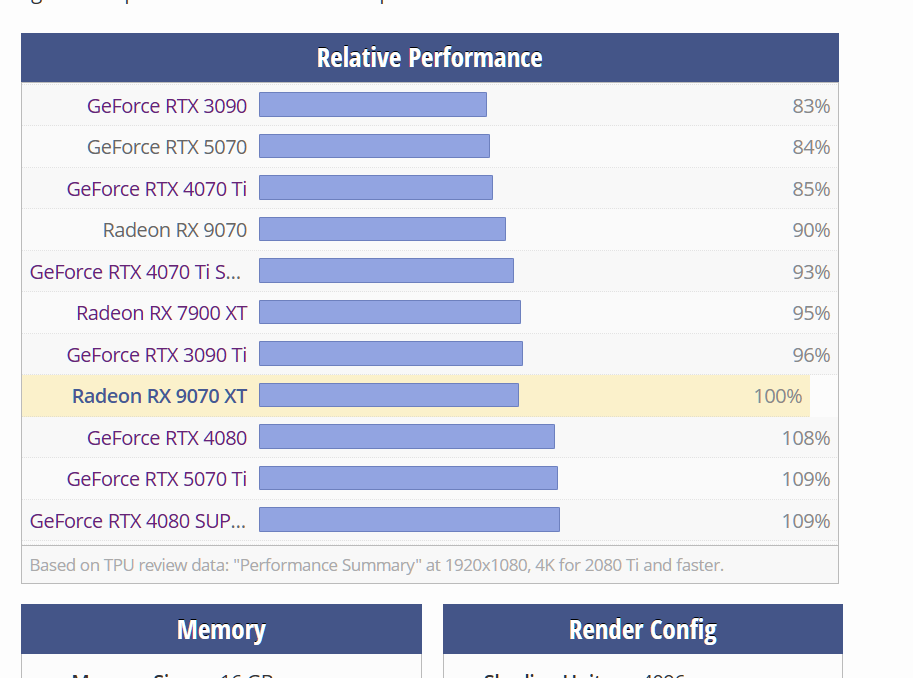This screenshot has width=913, height=678.
Task: Click the 100% value text
Action: [x=778, y=396]
